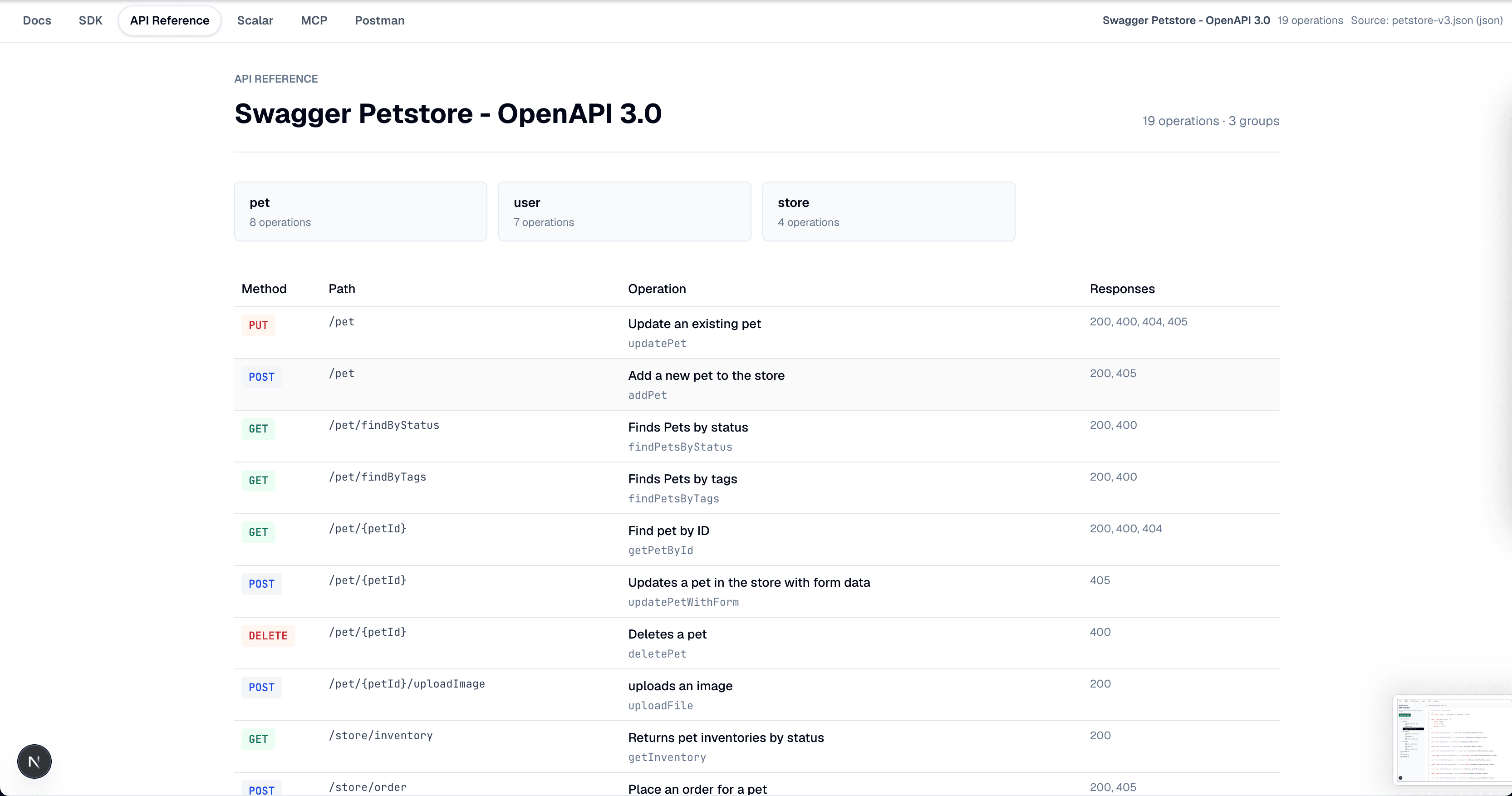Click the 'API REFERENCE' section label
Image resolution: width=1512 pixels, height=796 pixels.
click(276, 79)
